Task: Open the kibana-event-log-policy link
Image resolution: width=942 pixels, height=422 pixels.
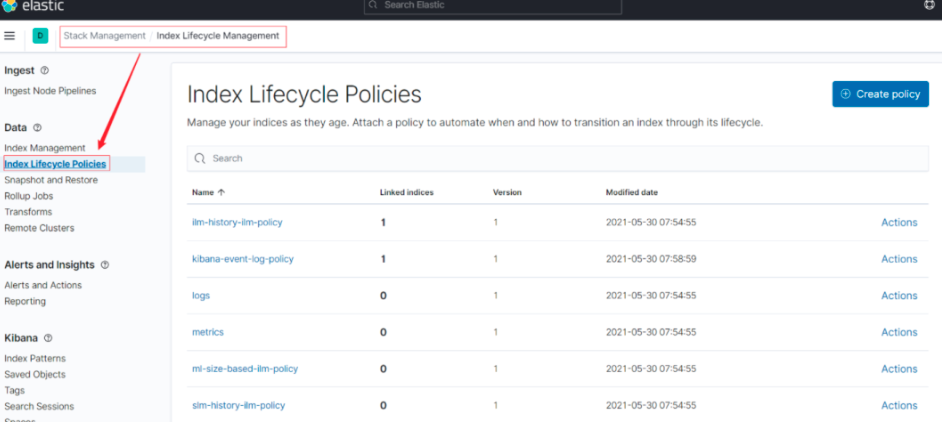Action: pos(242,259)
